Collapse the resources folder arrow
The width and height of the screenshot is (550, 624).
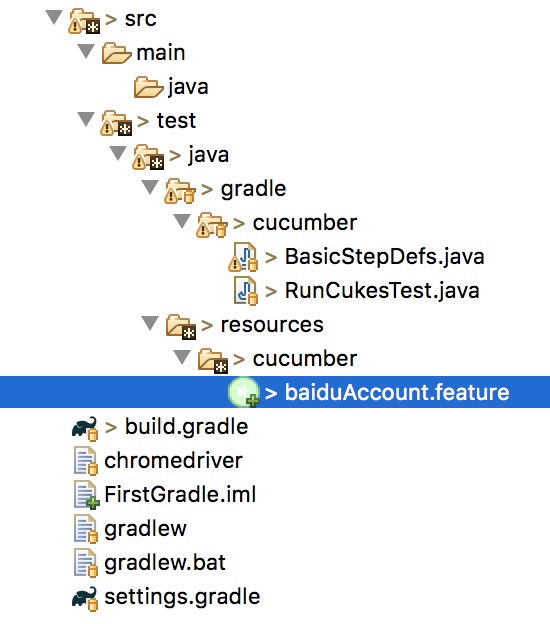[150, 323]
